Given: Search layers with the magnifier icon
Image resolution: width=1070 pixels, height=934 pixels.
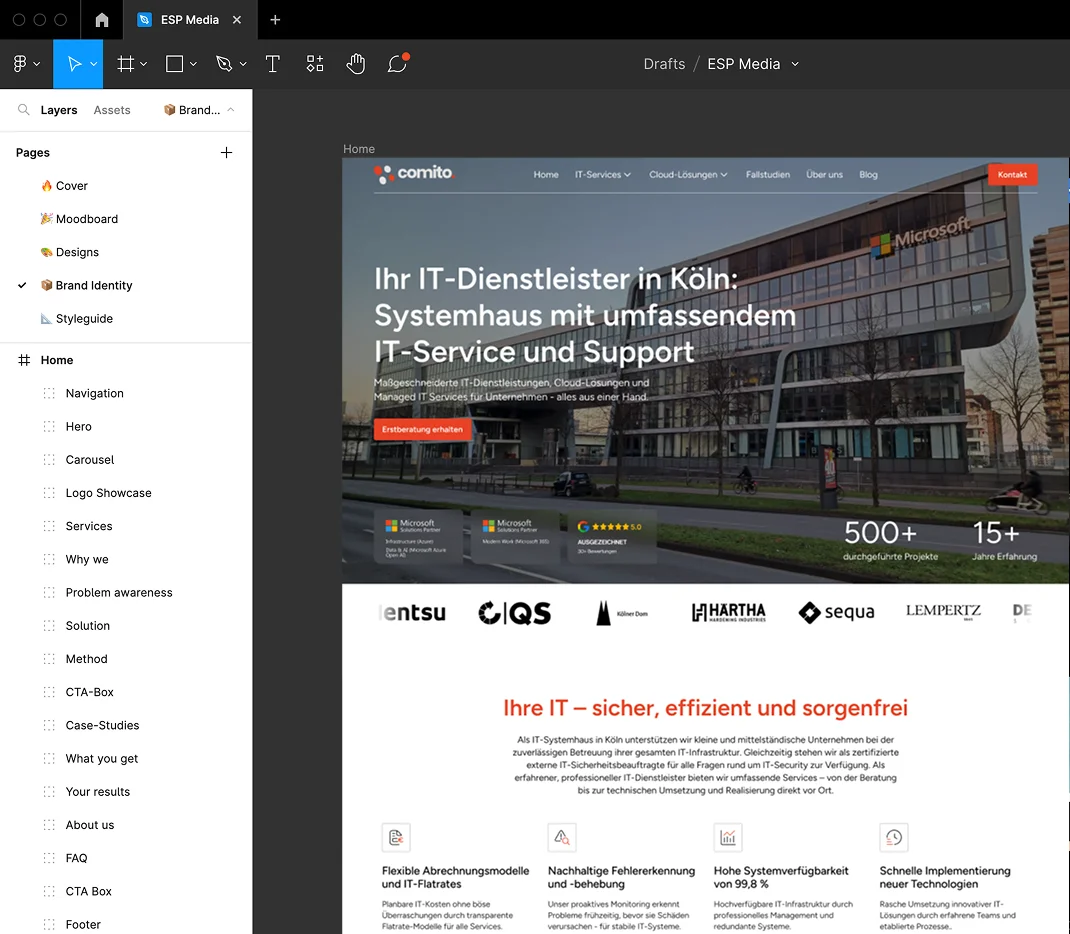Looking at the screenshot, I should pyautogui.click(x=24, y=110).
